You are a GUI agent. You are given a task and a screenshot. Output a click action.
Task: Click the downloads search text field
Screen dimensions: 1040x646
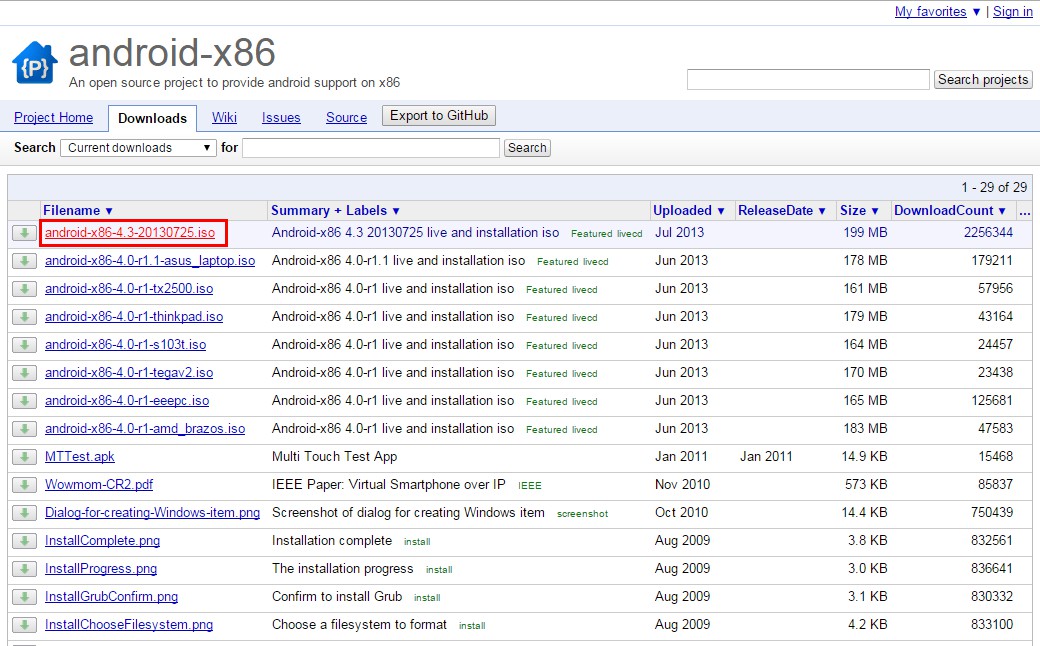point(370,148)
